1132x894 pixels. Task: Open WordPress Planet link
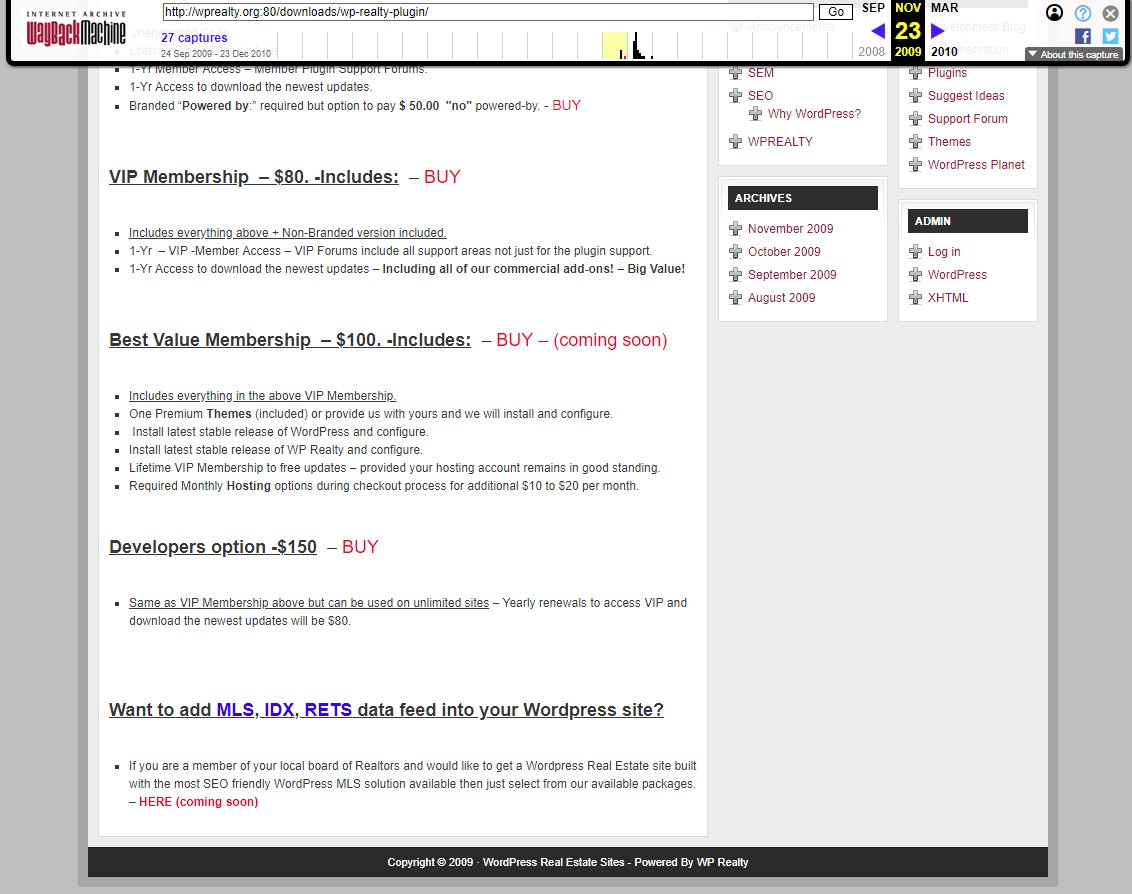(976, 165)
